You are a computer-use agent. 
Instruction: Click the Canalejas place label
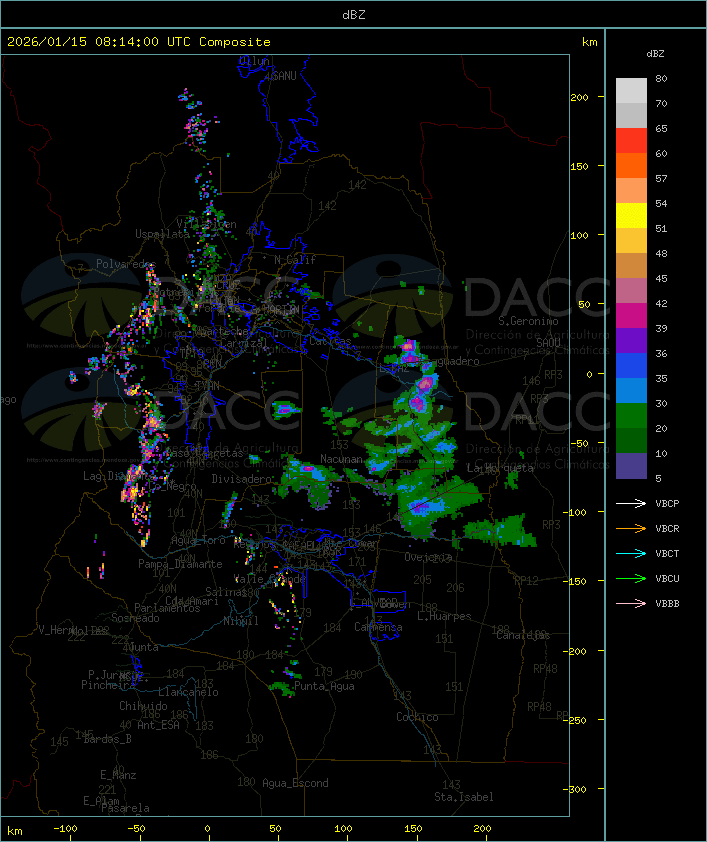pyautogui.click(x=523, y=636)
